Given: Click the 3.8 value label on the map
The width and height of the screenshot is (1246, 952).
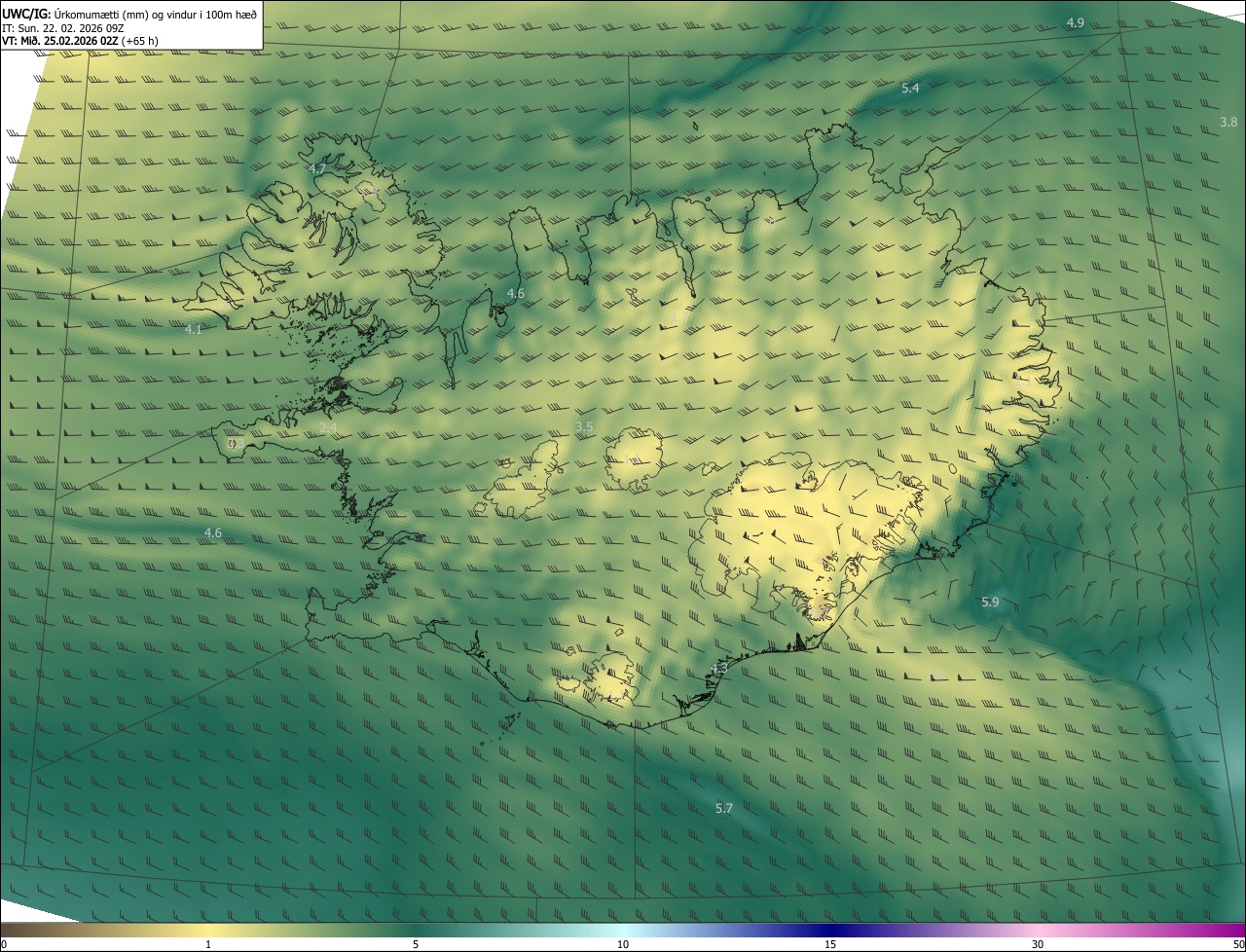Looking at the screenshot, I should [1228, 122].
